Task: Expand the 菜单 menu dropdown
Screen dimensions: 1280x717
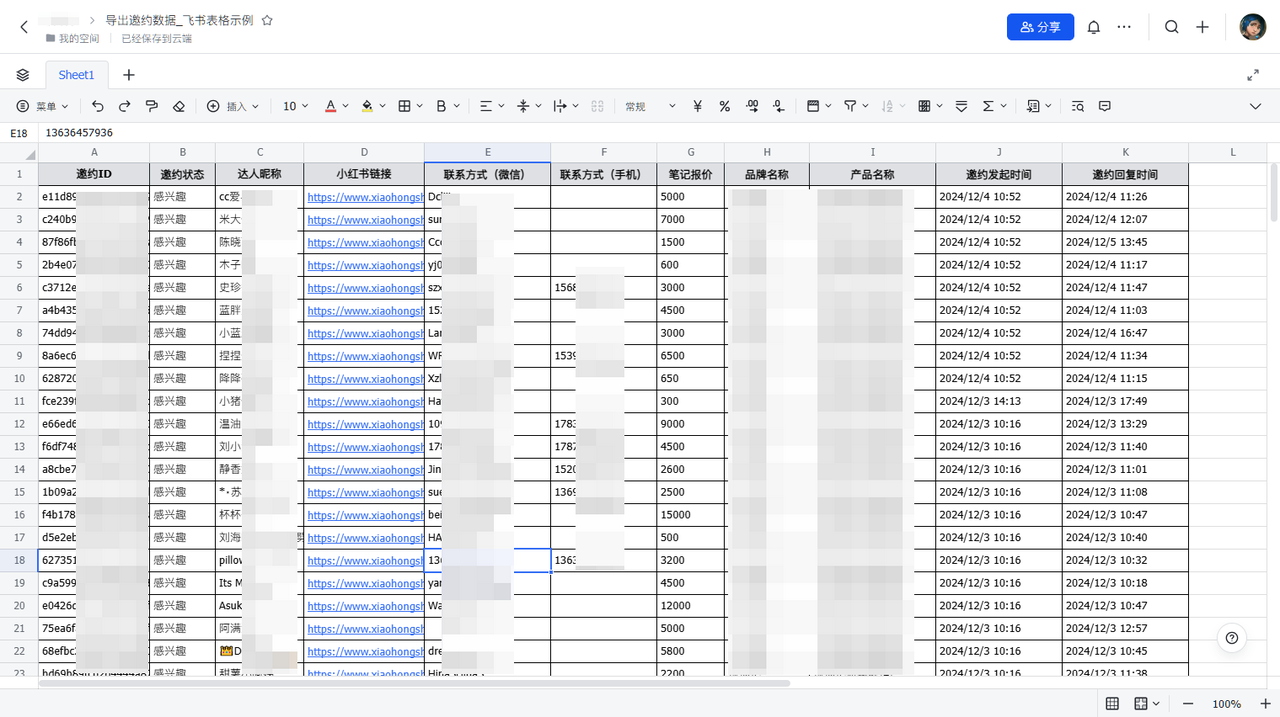Action: 43,106
